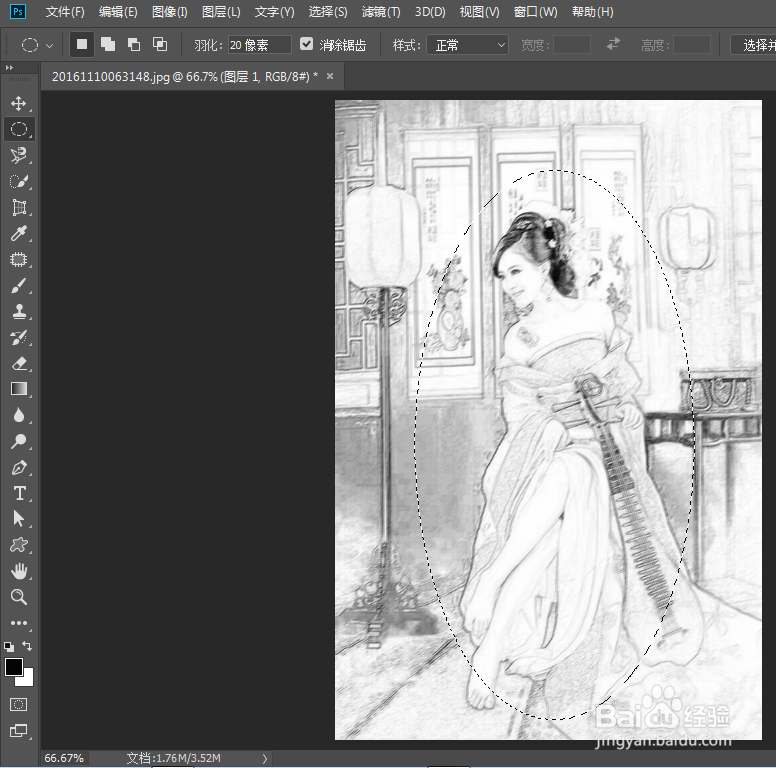This screenshot has width=776, height=768.
Task: Open the 3D(D) menu
Action: click(x=430, y=12)
